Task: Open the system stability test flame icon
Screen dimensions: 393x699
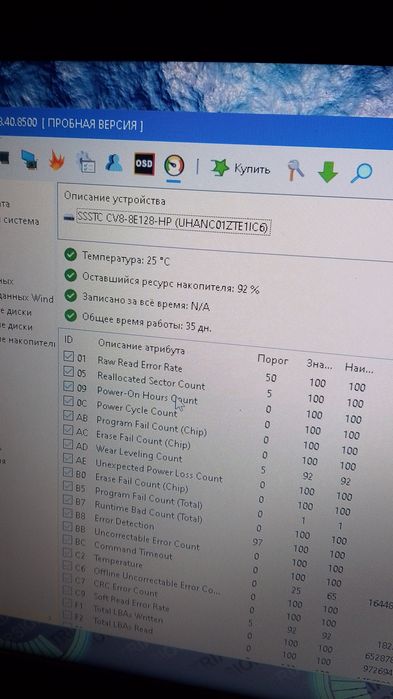Action: pyautogui.click(x=57, y=161)
